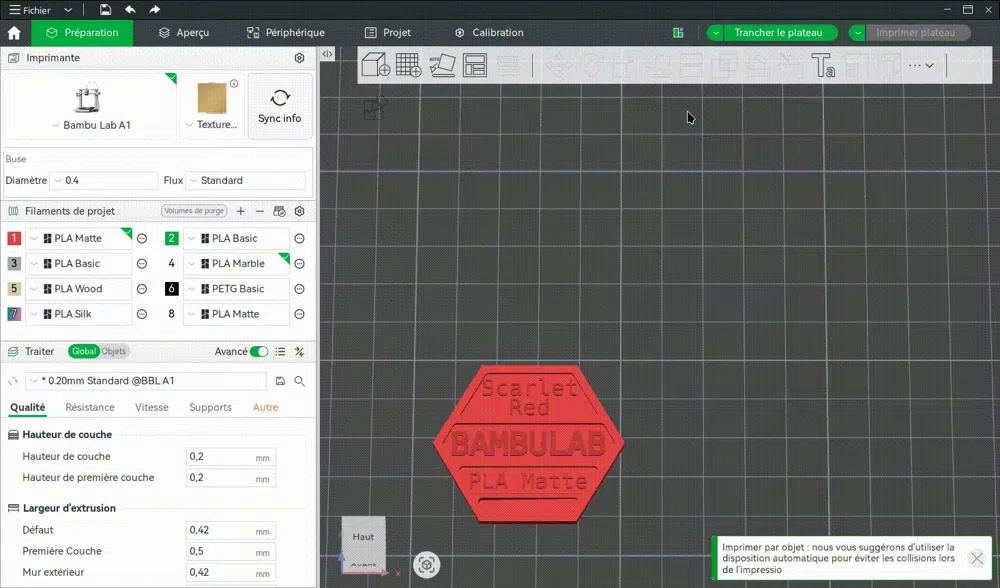Viewport: 1000px width, 588px height.
Task: Remove a filament with the minus icon
Action: tap(260, 211)
